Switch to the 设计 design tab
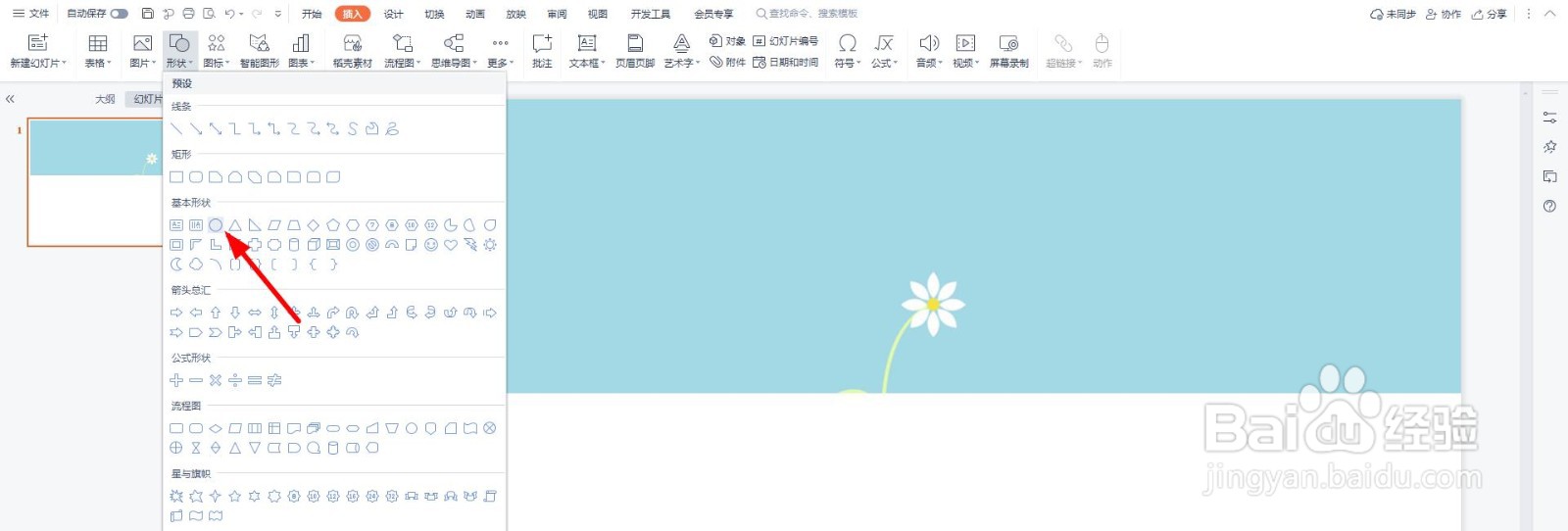Screen dimensions: 1568x531 pos(393,14)
